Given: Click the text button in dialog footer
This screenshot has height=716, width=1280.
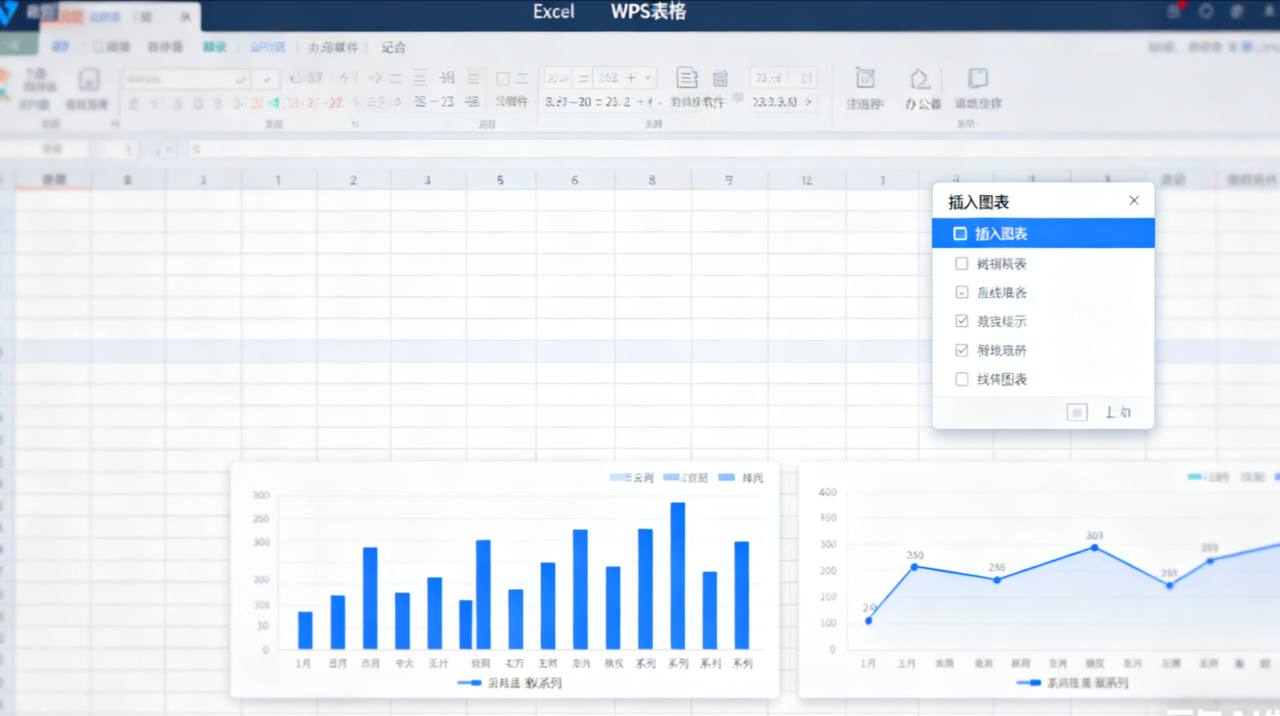Looking at the screenshot, I should (x=1118, y=412).
